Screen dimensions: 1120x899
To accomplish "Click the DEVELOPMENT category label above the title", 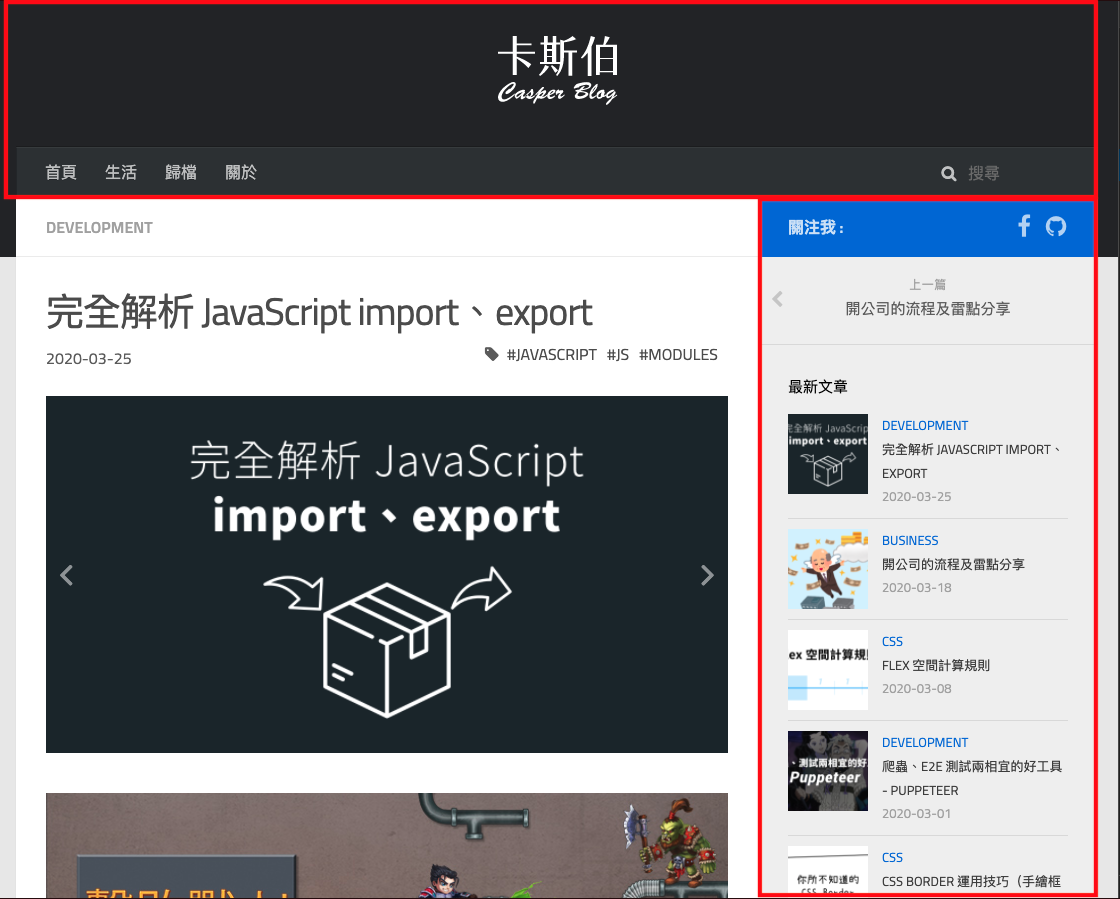I will [x=99, y=228].
